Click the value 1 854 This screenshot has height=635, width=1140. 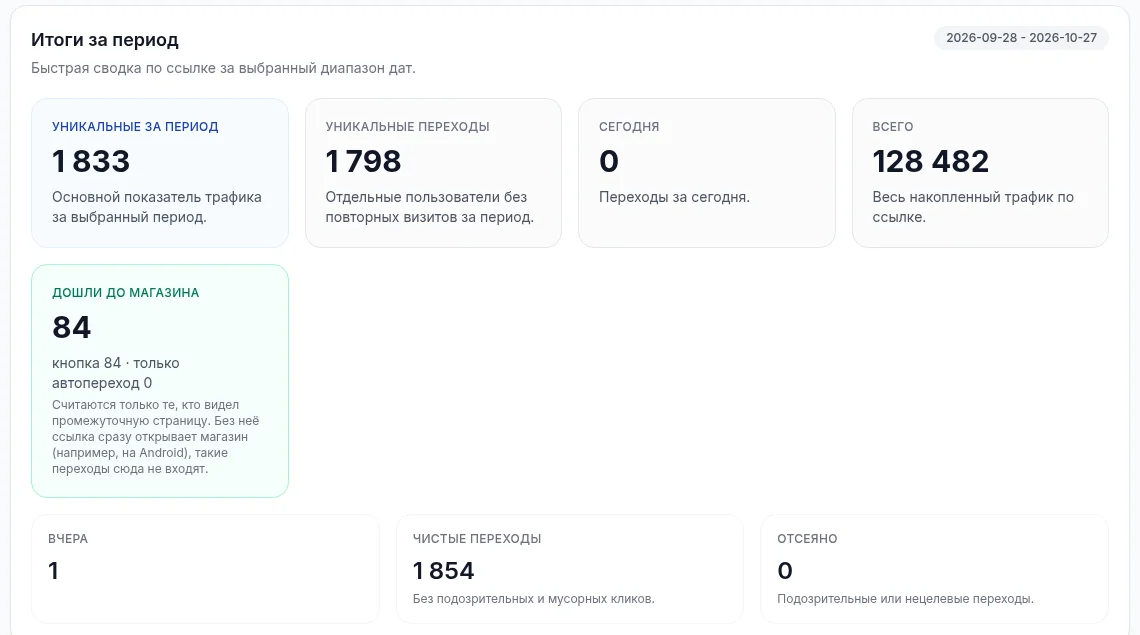pyautogui.click(x=443, y=571)
